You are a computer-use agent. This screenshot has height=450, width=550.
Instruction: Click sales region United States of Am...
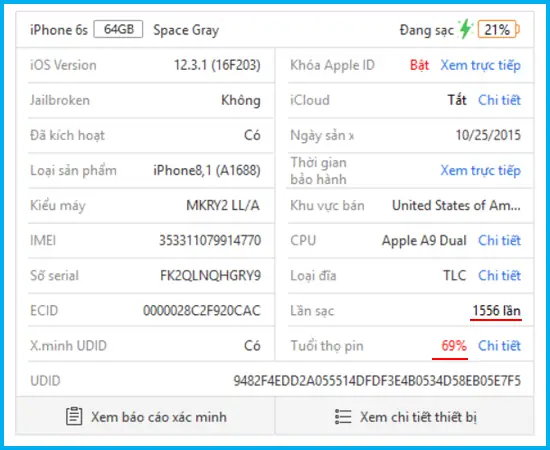(x=456, y=206)
